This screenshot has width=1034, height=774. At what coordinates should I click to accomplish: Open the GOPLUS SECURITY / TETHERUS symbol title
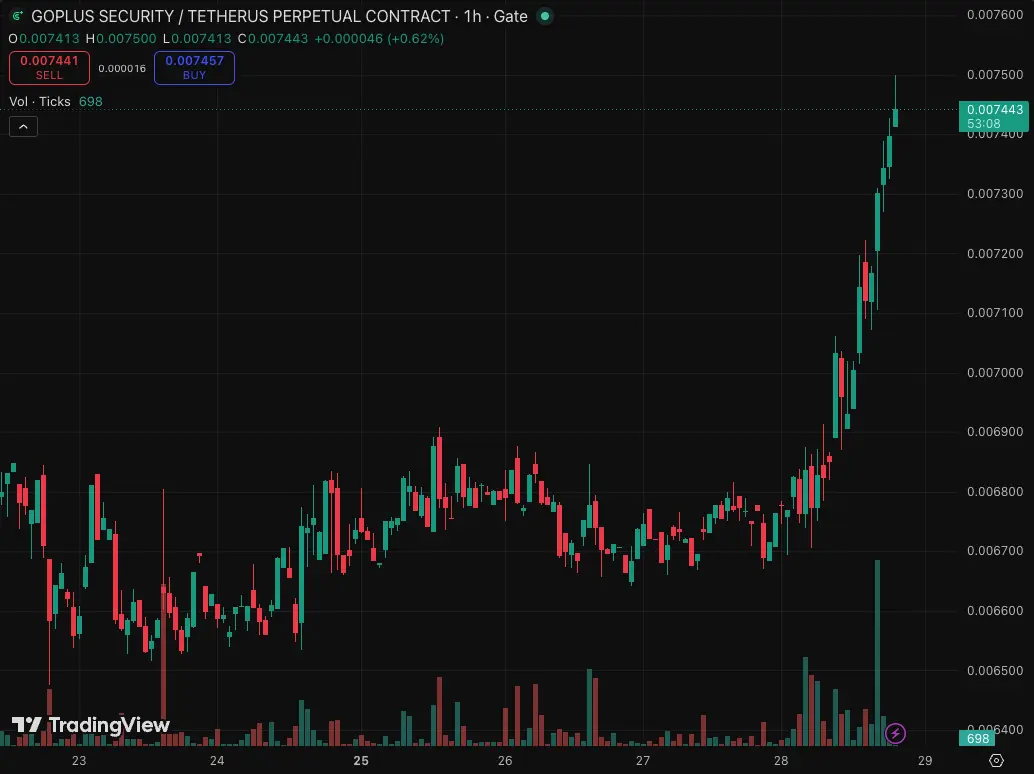[280, 16]
